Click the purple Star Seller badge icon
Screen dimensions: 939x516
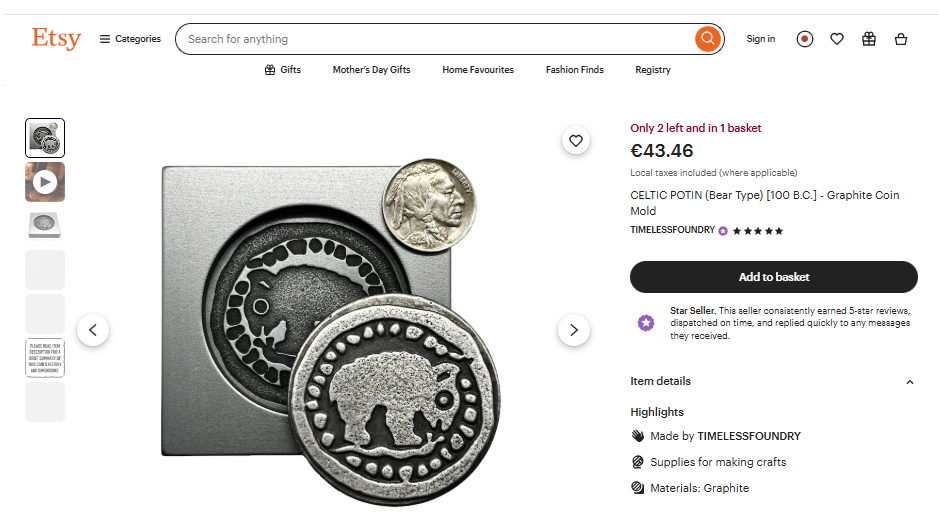point(646,323)
